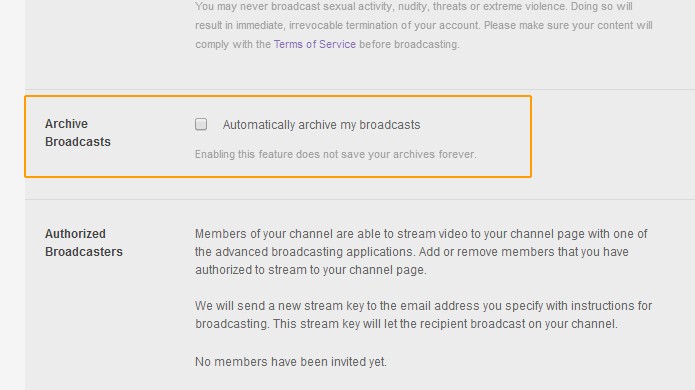Click the "Broadcasters" heading word
This screenshot has width=695, height=390.
pos(84,252)
